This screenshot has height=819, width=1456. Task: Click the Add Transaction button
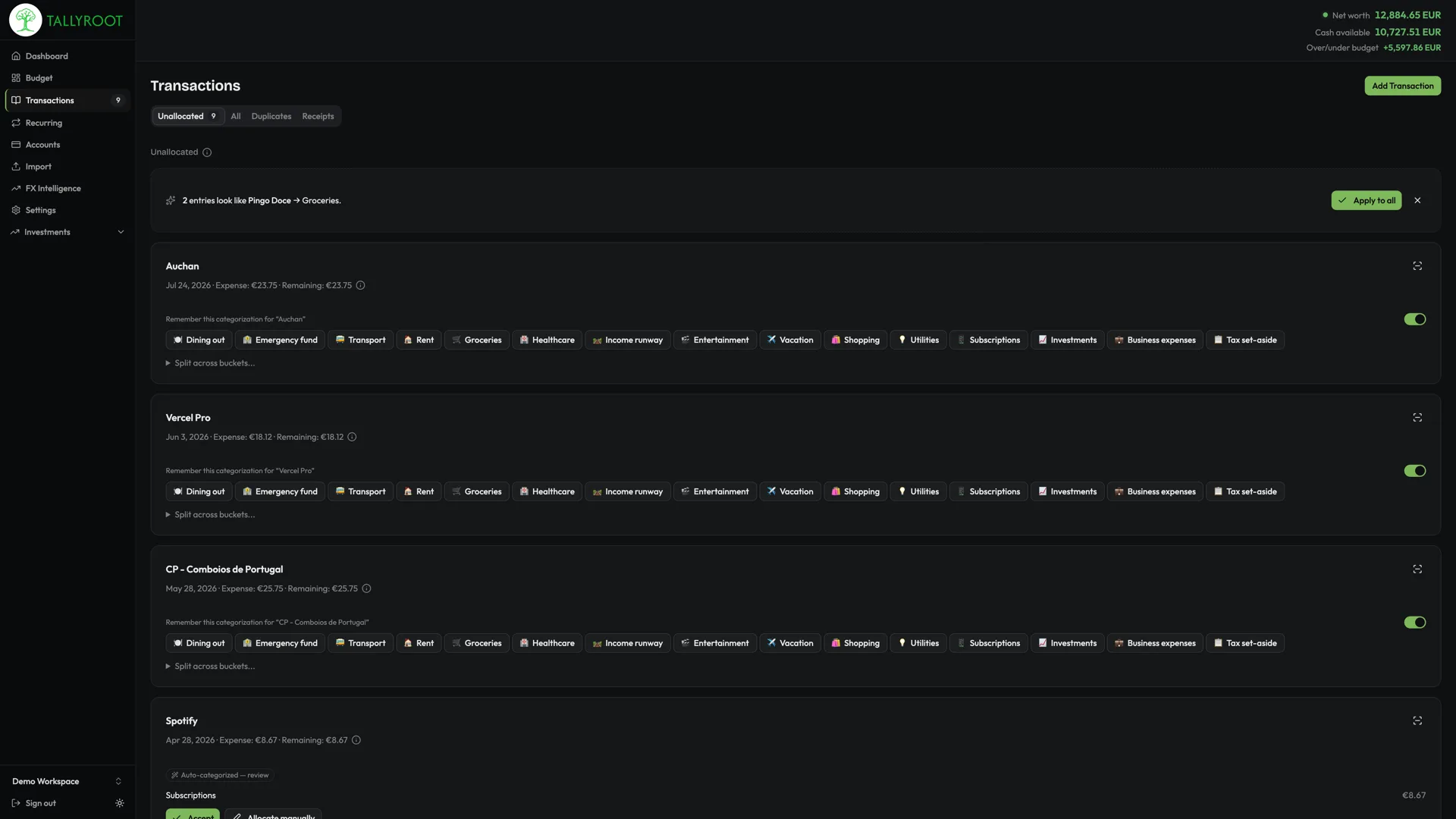[x=1403, y=86]
